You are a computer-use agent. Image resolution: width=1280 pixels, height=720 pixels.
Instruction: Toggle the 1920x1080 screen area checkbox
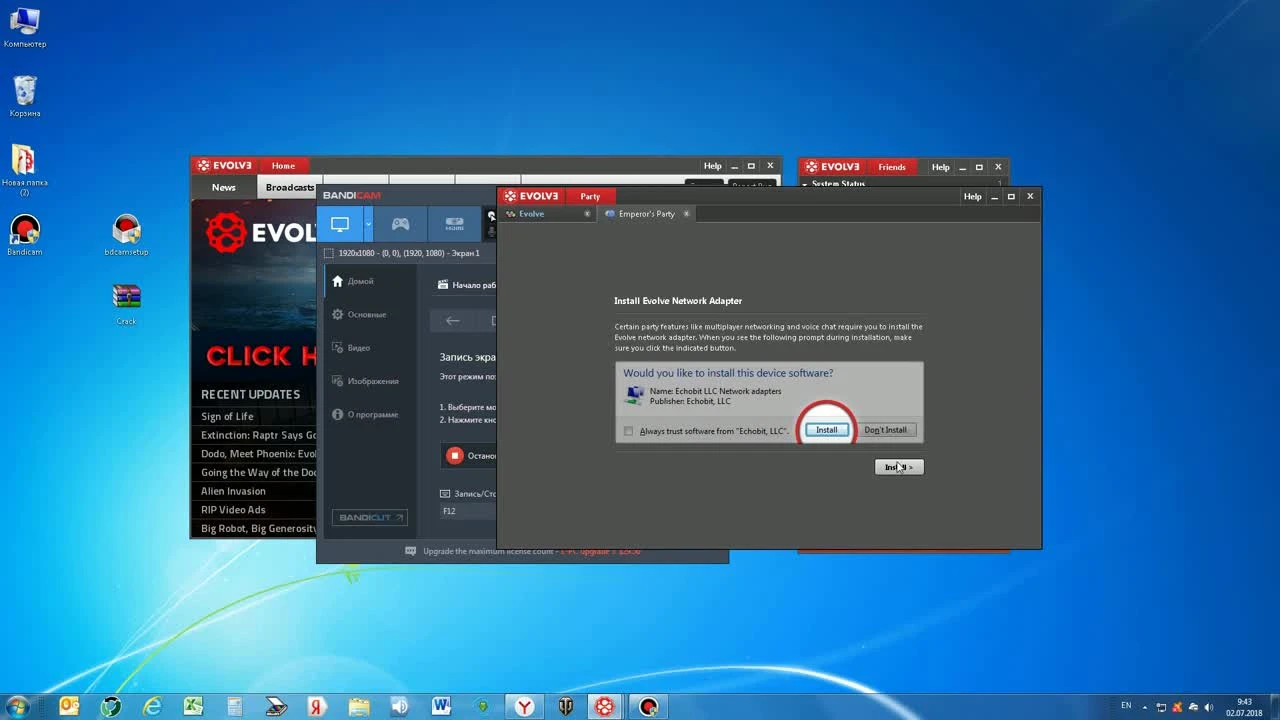point(329,254)
